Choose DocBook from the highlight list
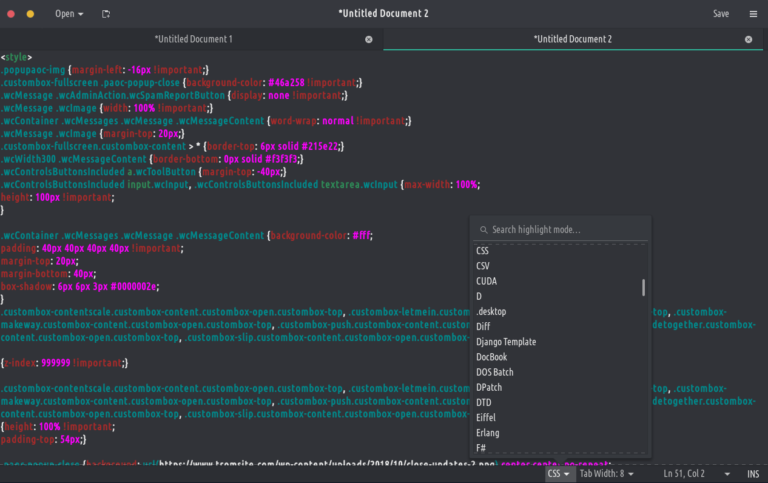 (x=492, y=357)
